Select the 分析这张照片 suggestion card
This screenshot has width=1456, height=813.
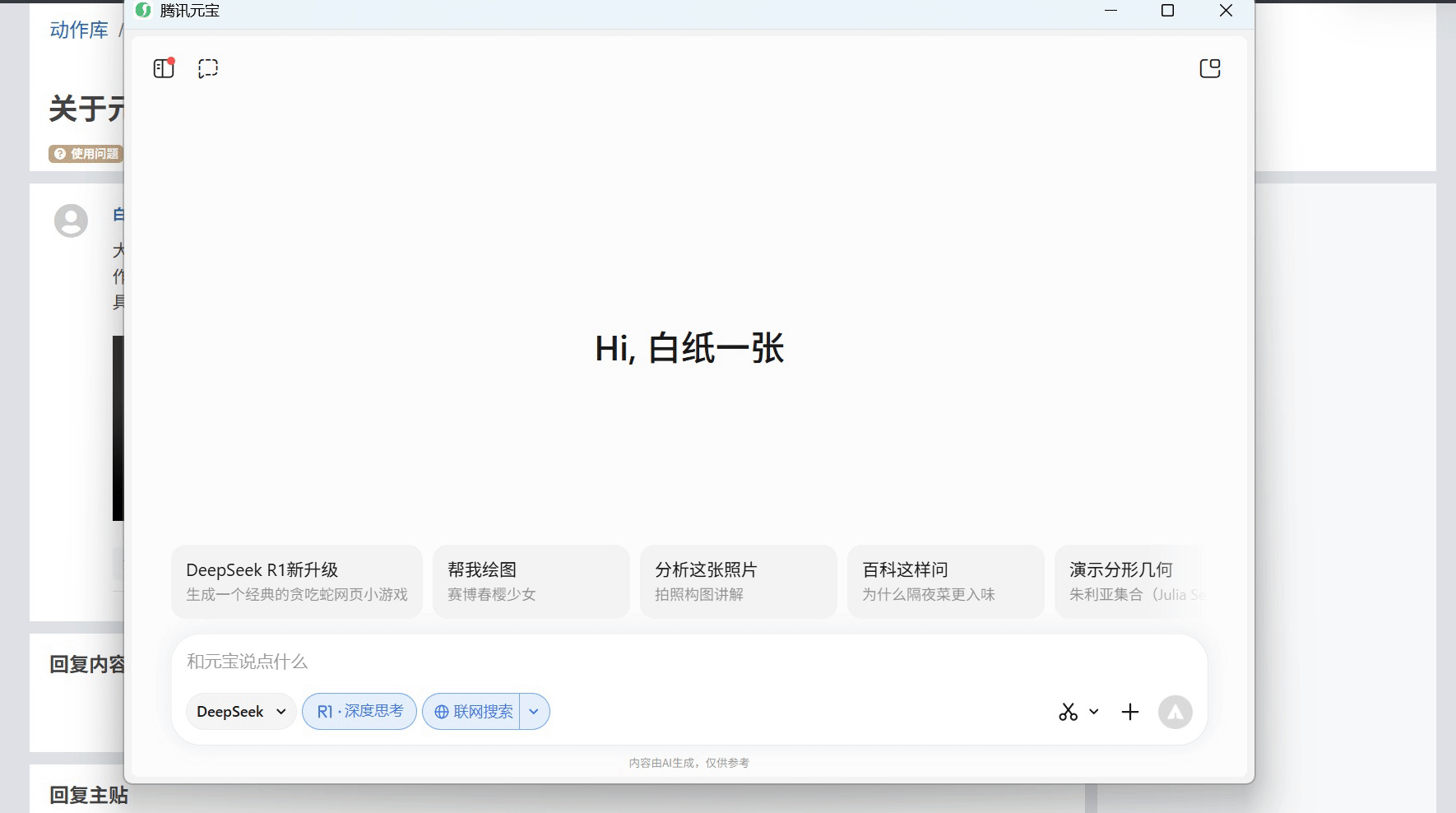[x=739, y=581]
